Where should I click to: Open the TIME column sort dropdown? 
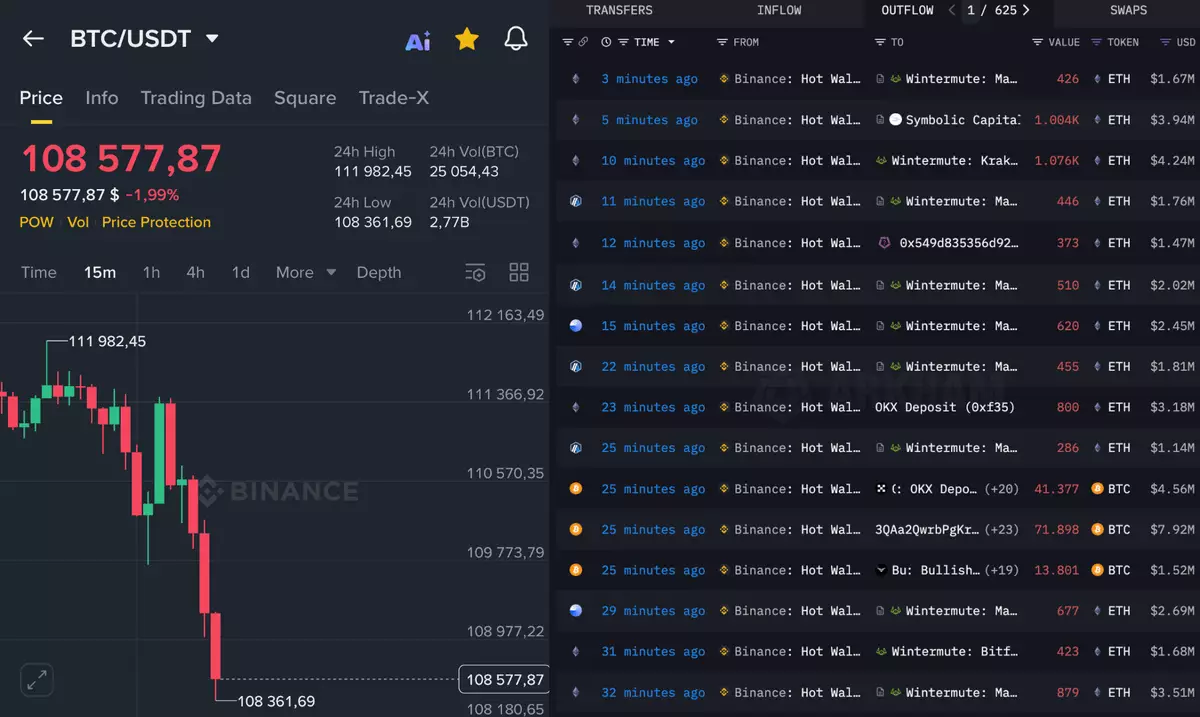click(670, 42)
